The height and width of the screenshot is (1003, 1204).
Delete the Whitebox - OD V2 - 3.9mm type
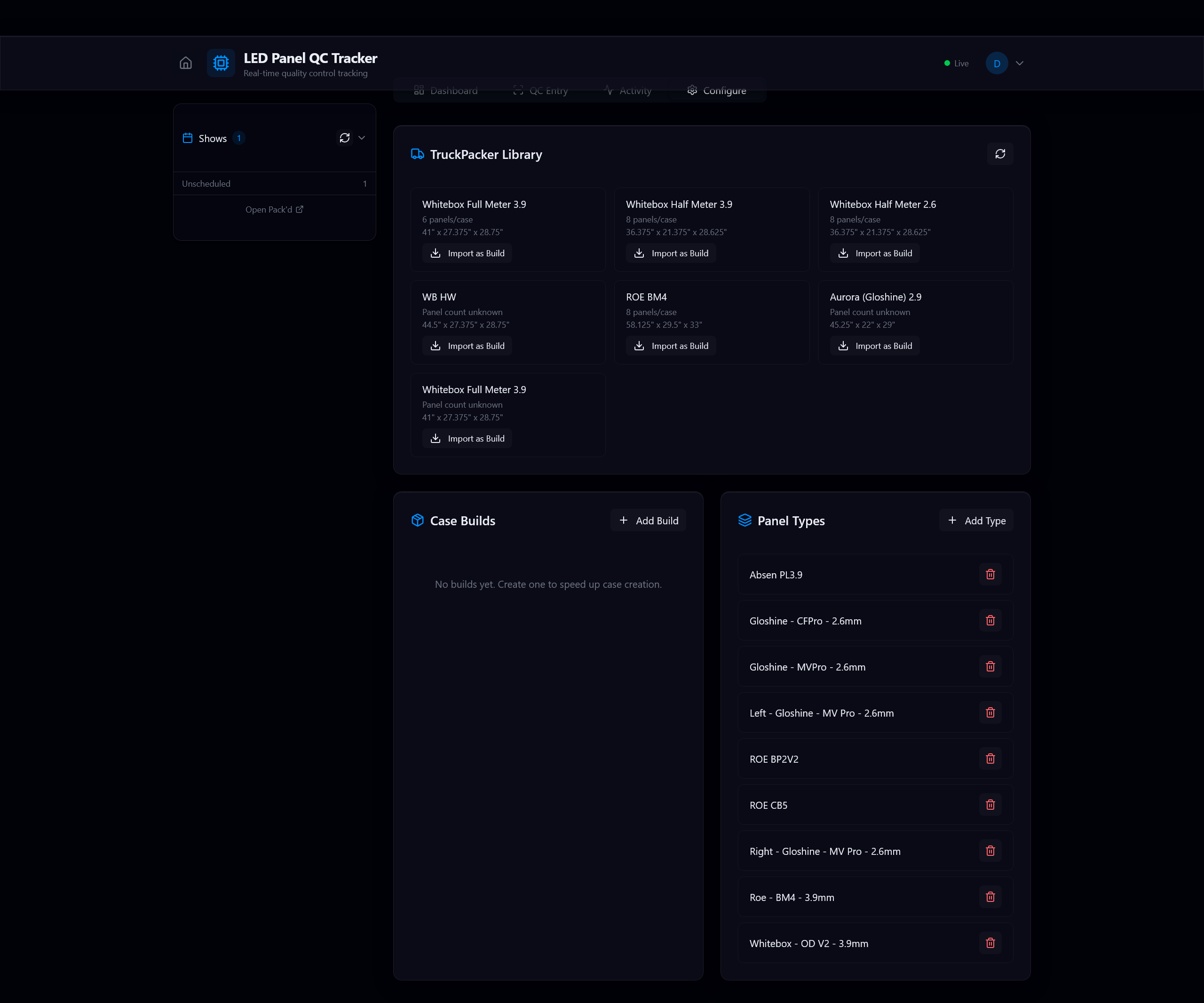click(990, 943)
